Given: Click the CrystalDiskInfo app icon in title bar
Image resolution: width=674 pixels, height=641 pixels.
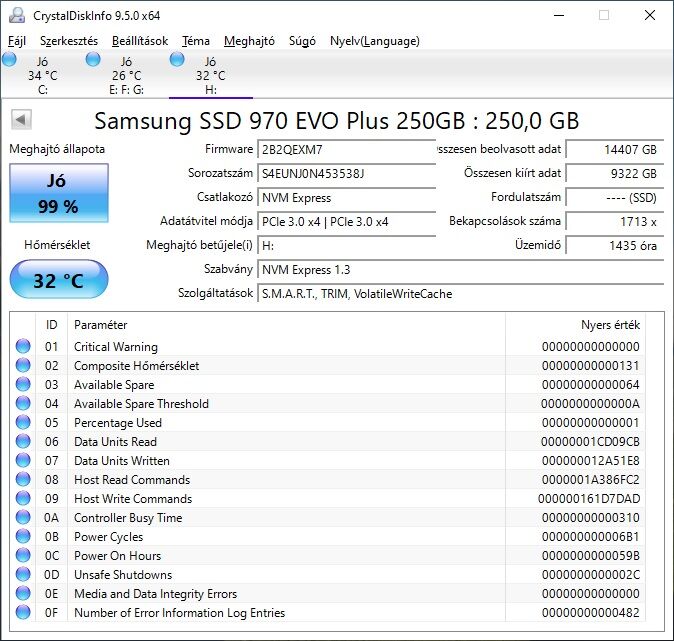Looking at the screenshot, I should [x=17, y=15].
